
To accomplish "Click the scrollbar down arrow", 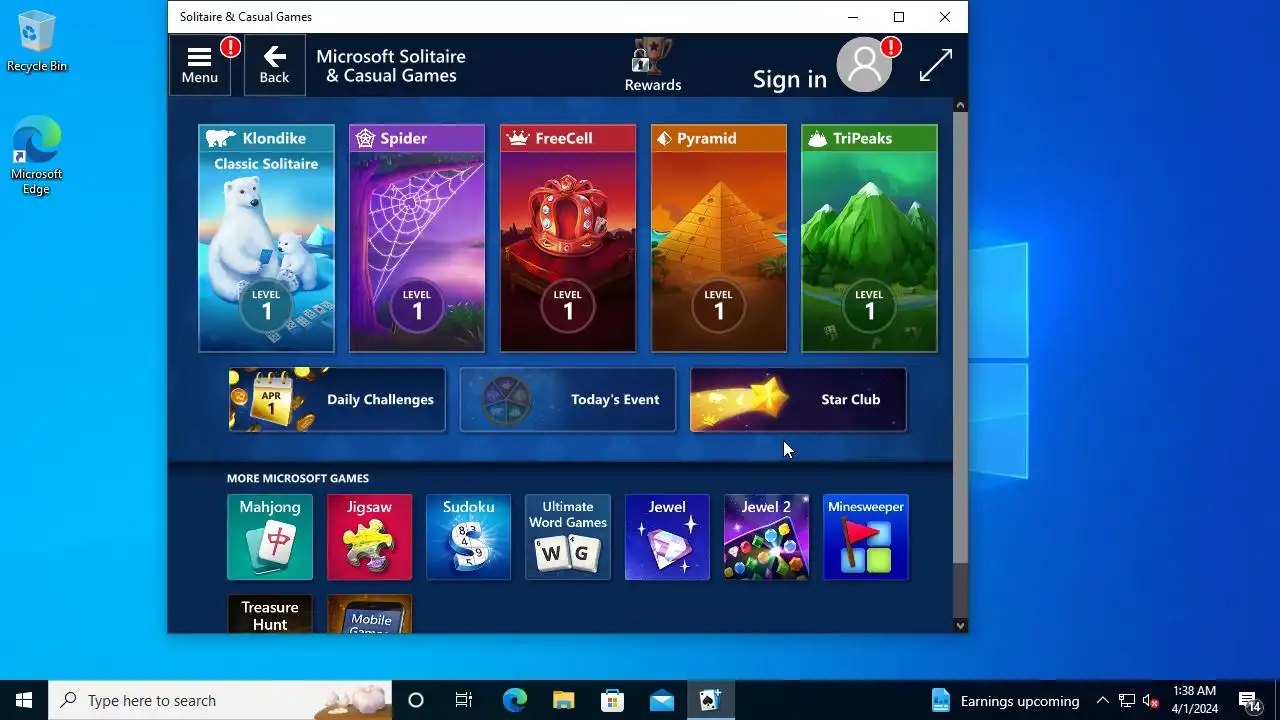I will click(x=960, y=625).
